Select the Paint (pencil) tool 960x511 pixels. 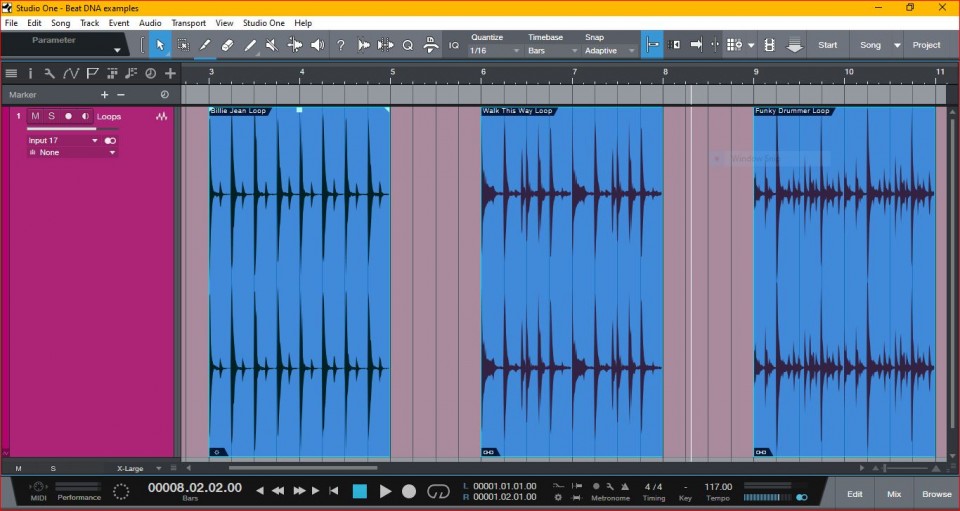[250, 45]
